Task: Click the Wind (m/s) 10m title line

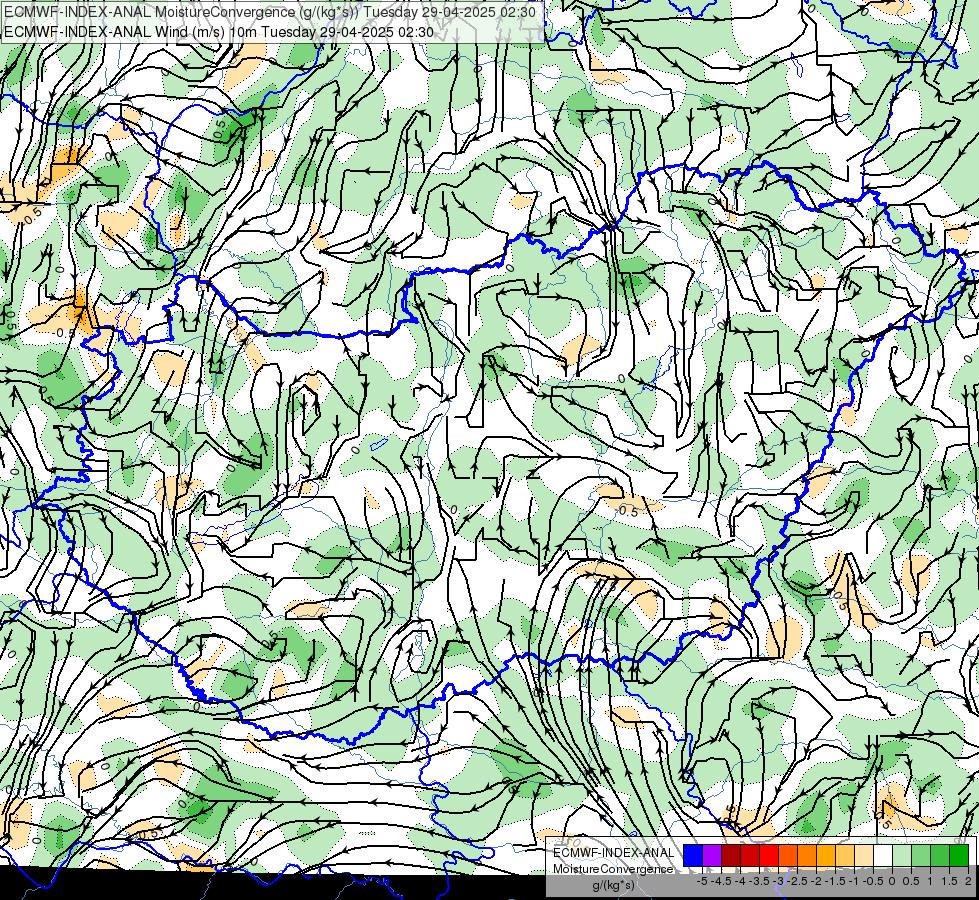Action: click(x=219, y=31)
